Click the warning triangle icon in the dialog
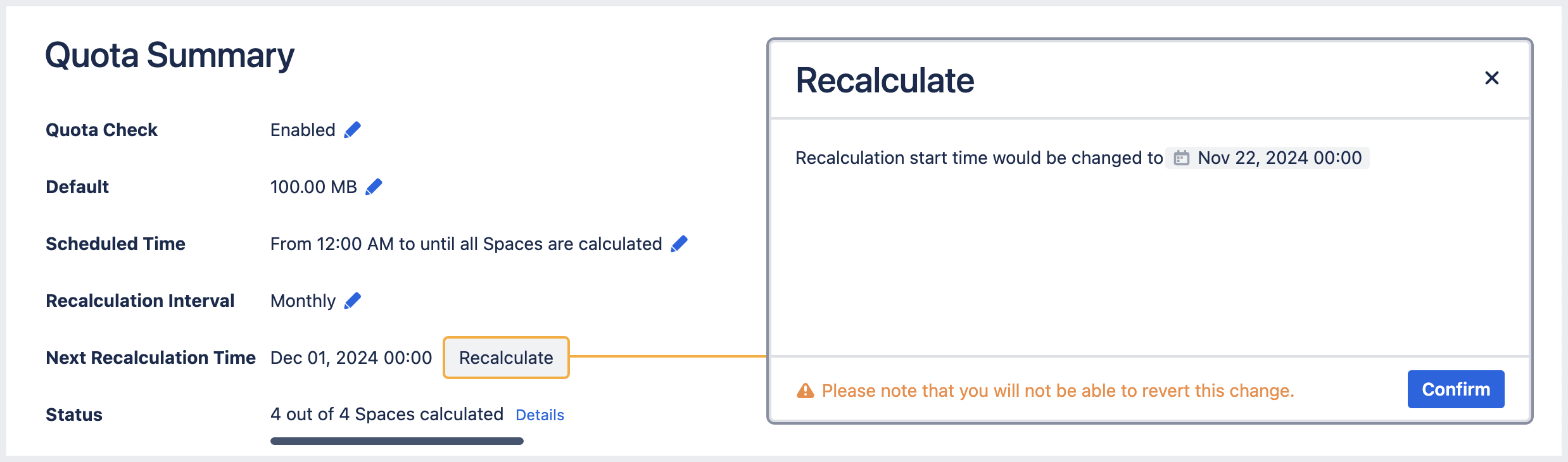This screenshot has width=1568, height=462. click(804, 390)
